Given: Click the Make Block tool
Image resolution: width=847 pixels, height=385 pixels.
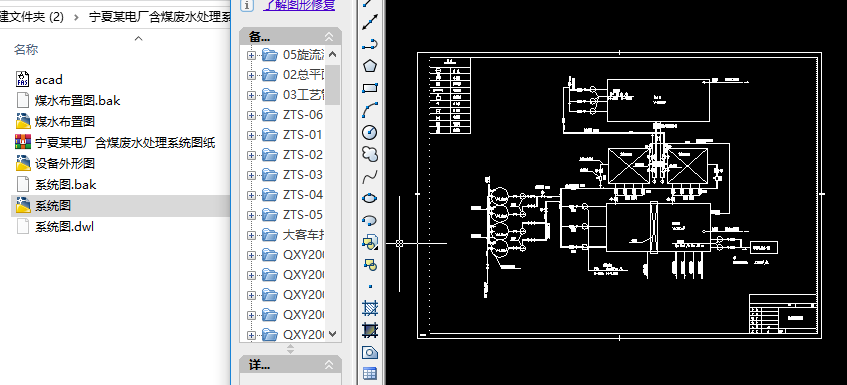Looking at the screenshot, I should tap(370, 265).
